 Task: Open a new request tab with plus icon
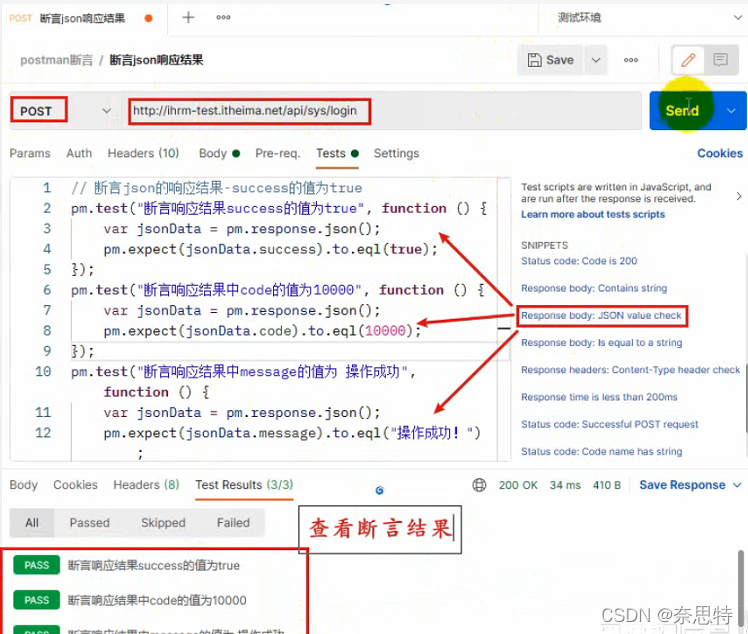188,18
